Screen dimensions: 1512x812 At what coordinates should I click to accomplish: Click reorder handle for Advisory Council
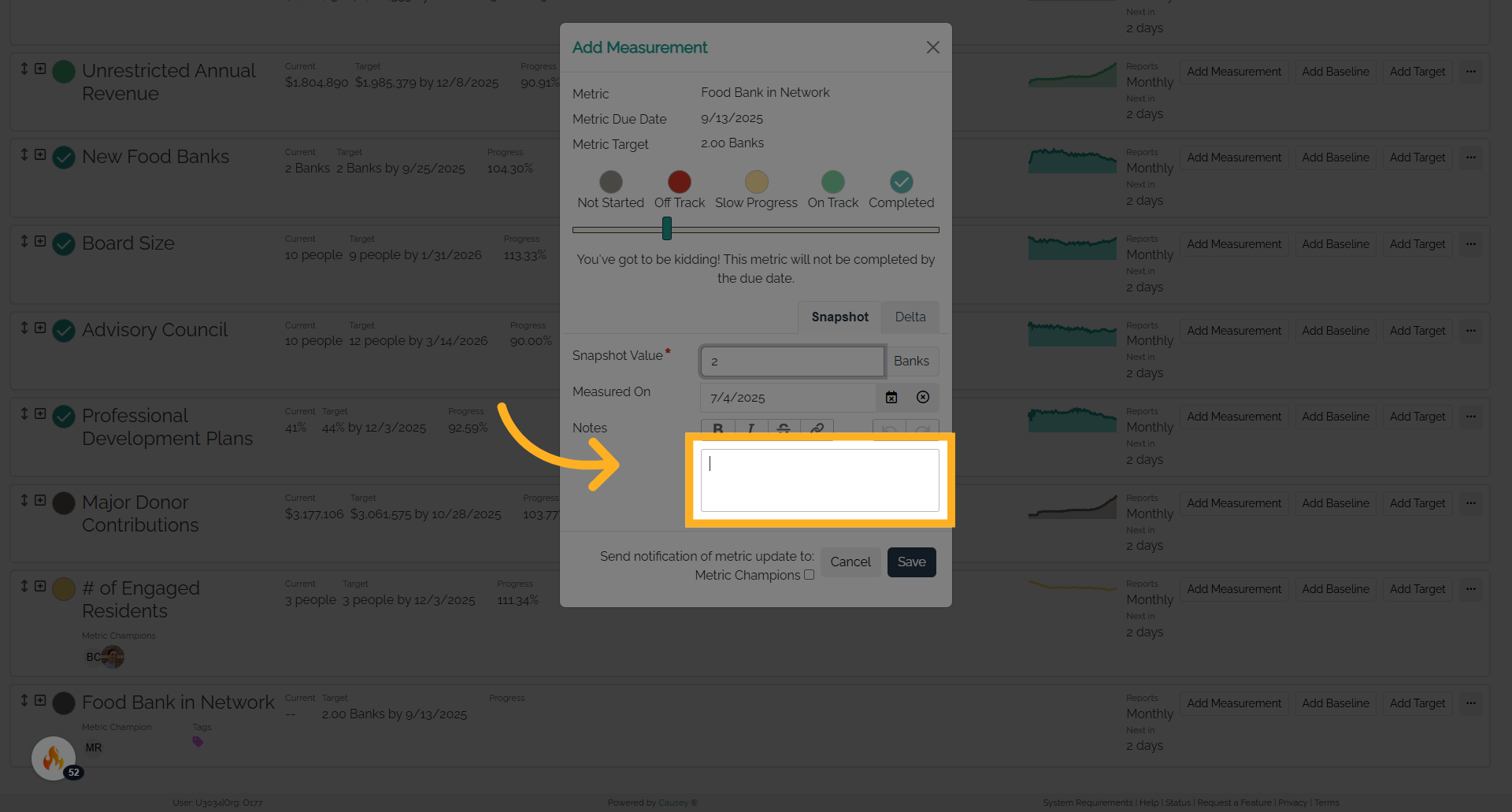(x=24, y=328)
